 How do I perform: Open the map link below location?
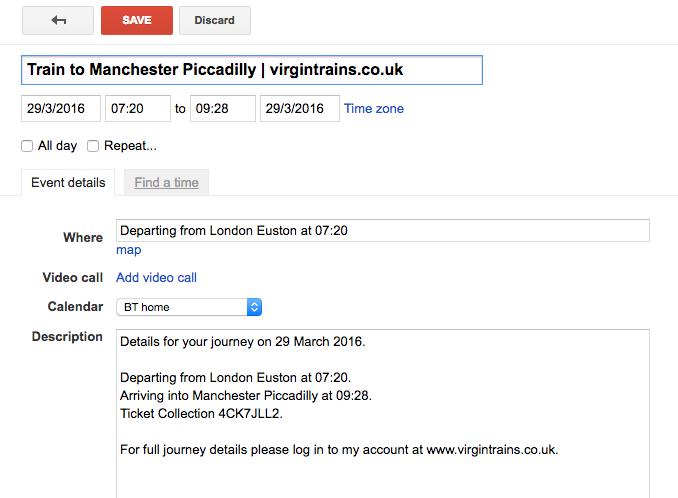129,250
